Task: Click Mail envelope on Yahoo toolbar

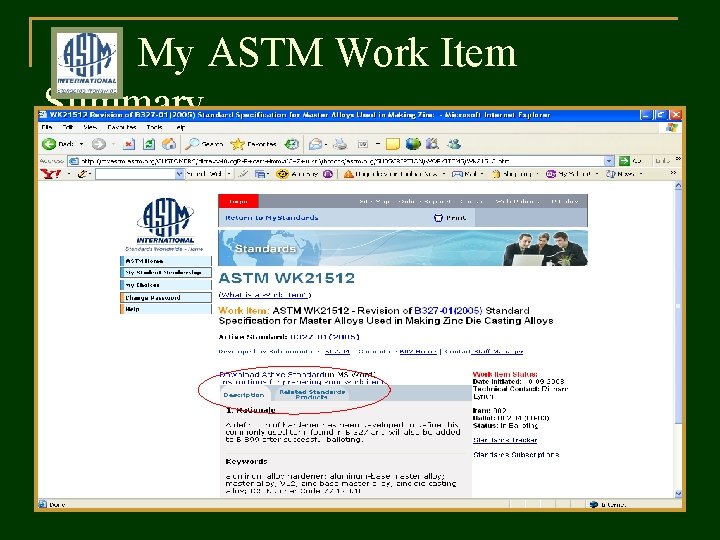Action: [457, 174]
